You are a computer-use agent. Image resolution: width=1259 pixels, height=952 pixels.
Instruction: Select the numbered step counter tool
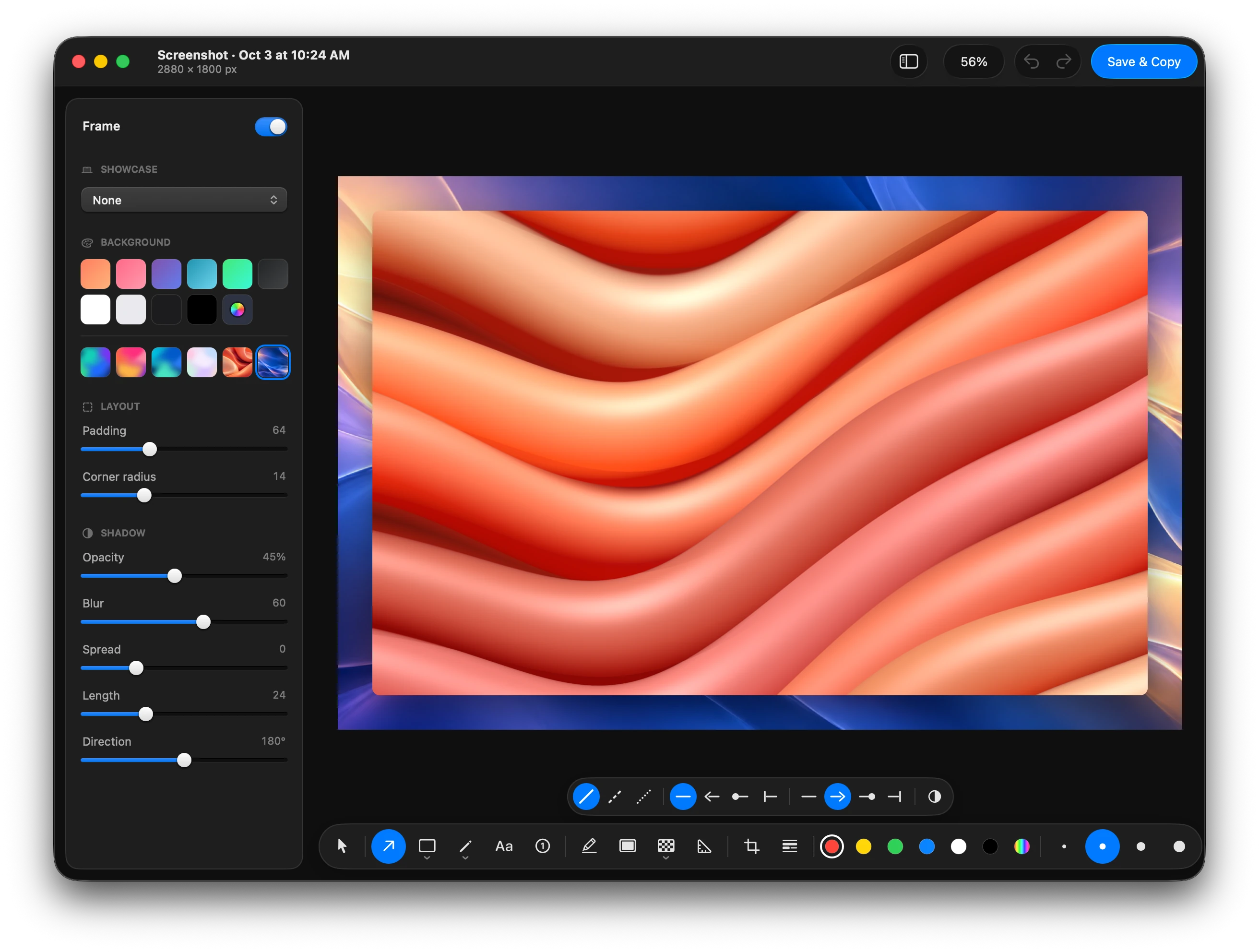coord(543,846)
